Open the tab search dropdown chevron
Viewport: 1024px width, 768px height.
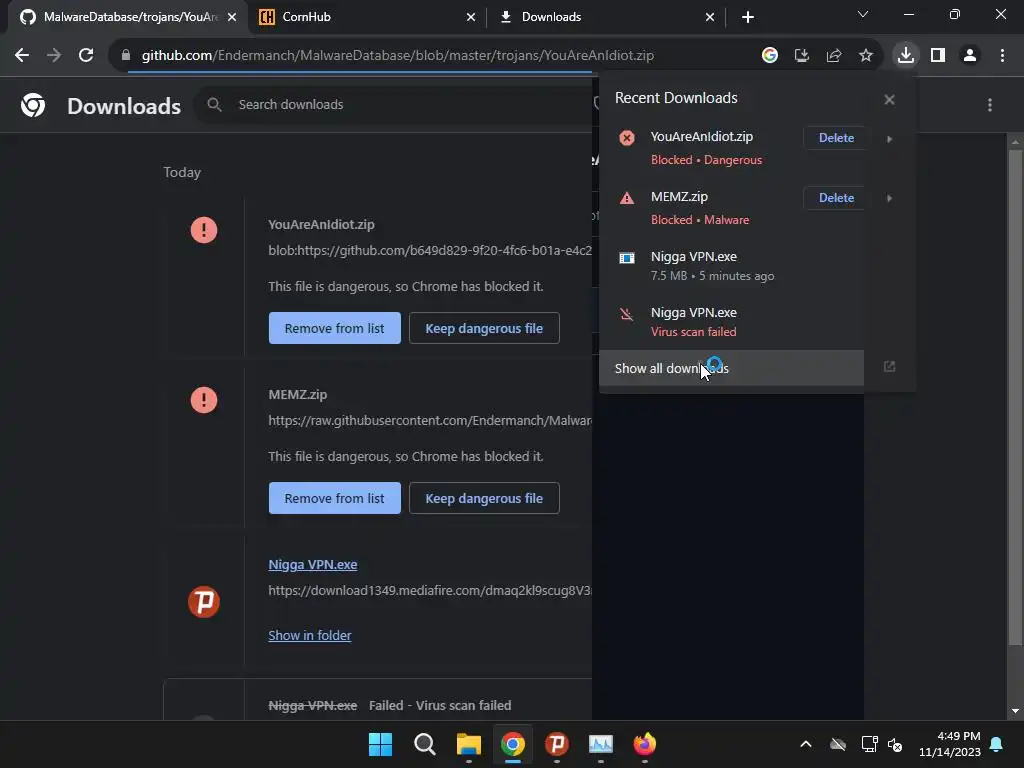pyautogui.click(x=863, y=14)
